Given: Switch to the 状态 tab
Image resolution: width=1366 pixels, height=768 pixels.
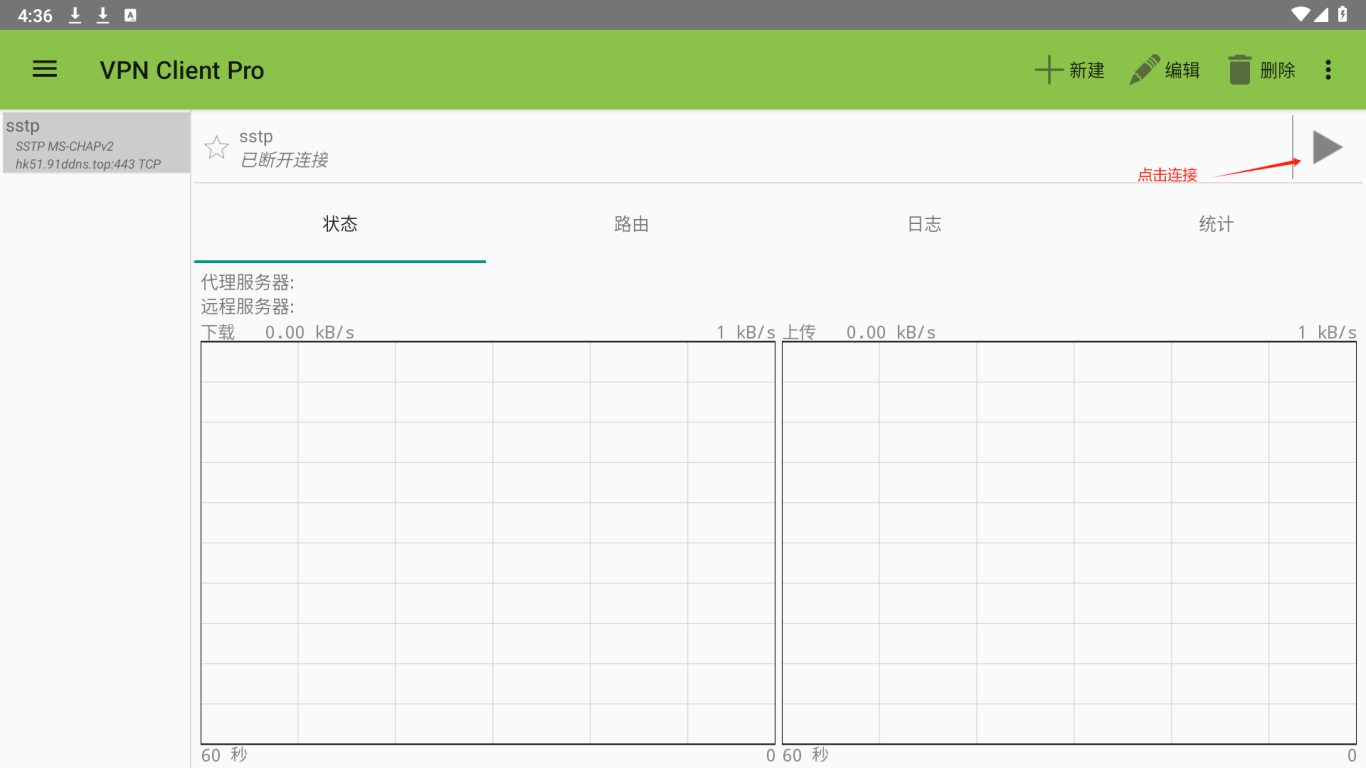Looking at the screenshot, I should tap(340, 224).
